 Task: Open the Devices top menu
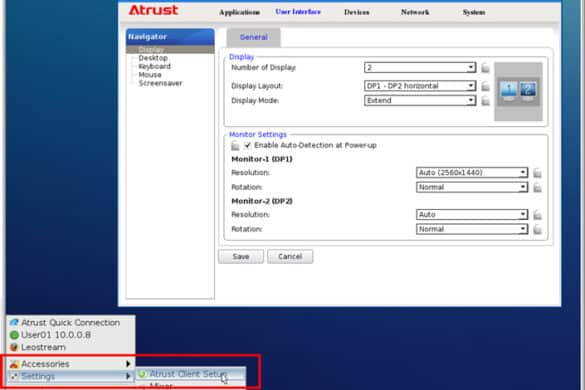[x=357, y=12]
